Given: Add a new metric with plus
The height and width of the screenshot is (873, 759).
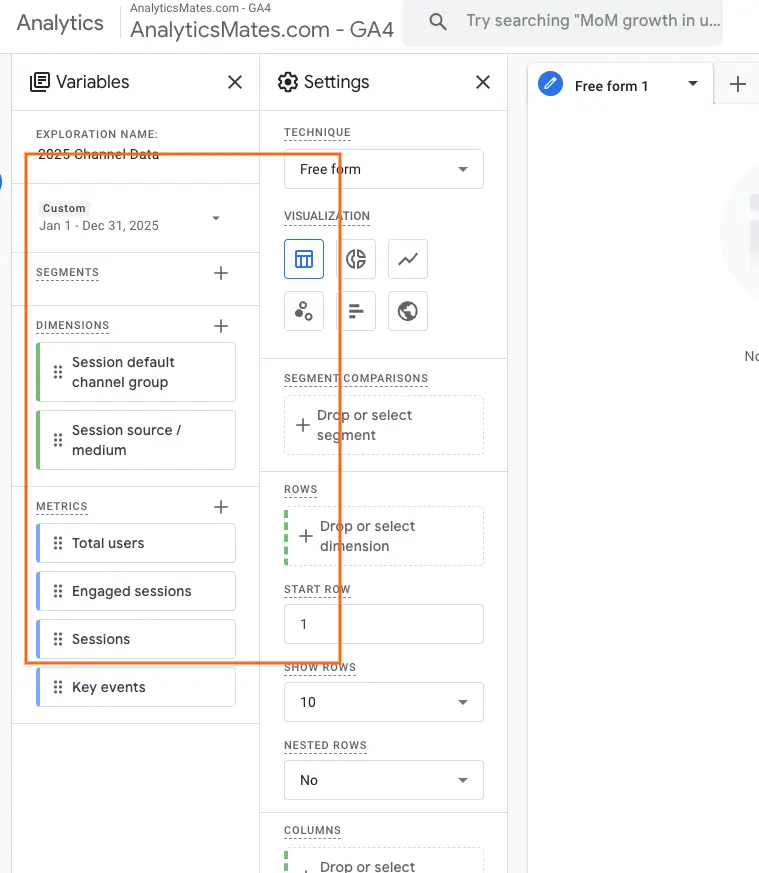Looking at the screenshot, I should 221,507.
